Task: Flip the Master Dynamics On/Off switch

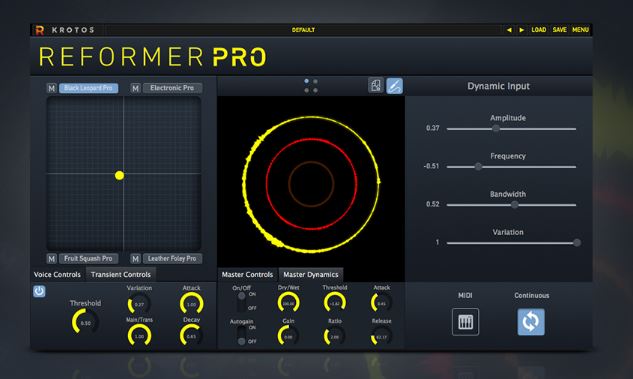Action: pyautogui.click(x=241, y=302)
